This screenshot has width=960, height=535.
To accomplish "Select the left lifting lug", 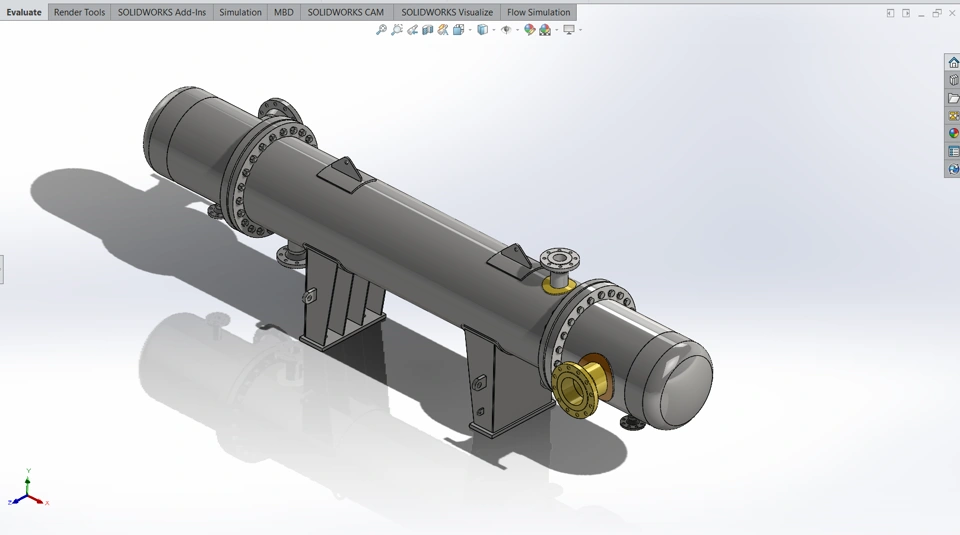I will [347, 173].
